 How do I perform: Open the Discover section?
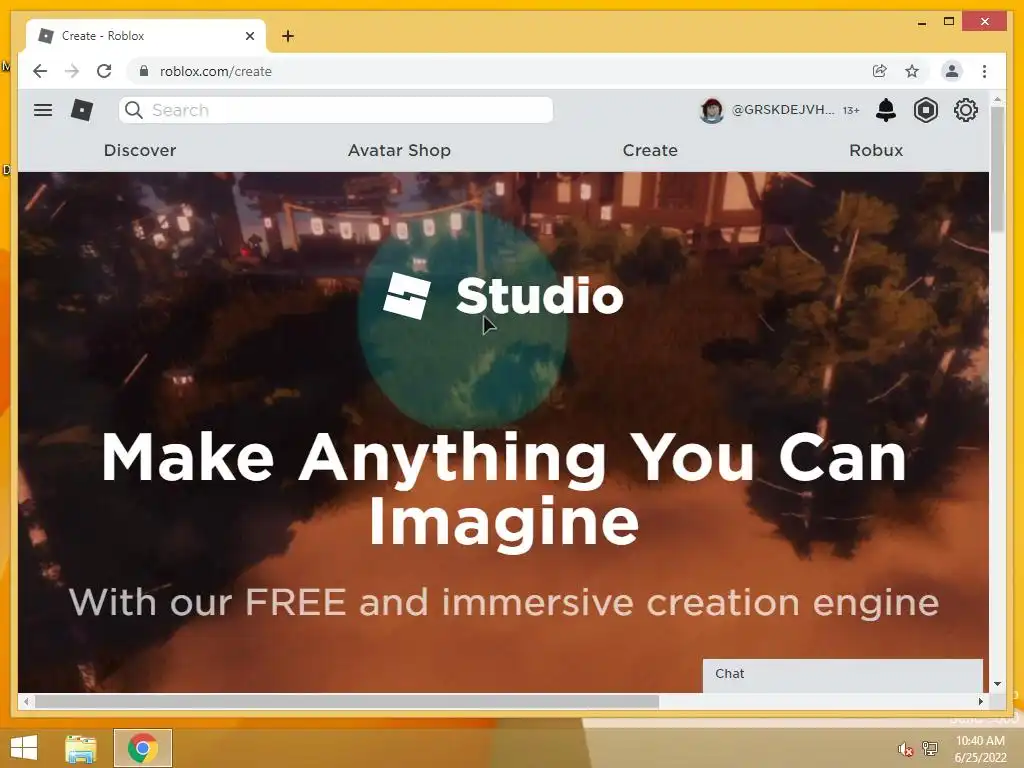[x=140, y=150]
